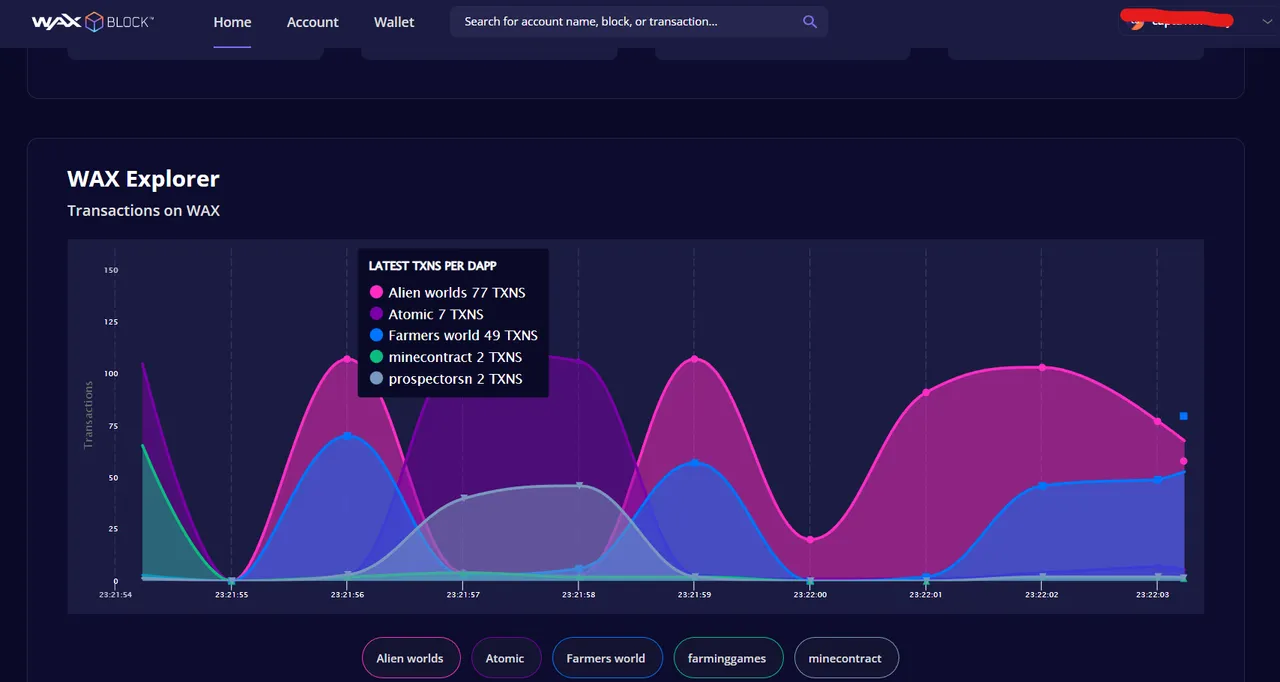Toggle the farminggames series pill

tap(727, 658)
